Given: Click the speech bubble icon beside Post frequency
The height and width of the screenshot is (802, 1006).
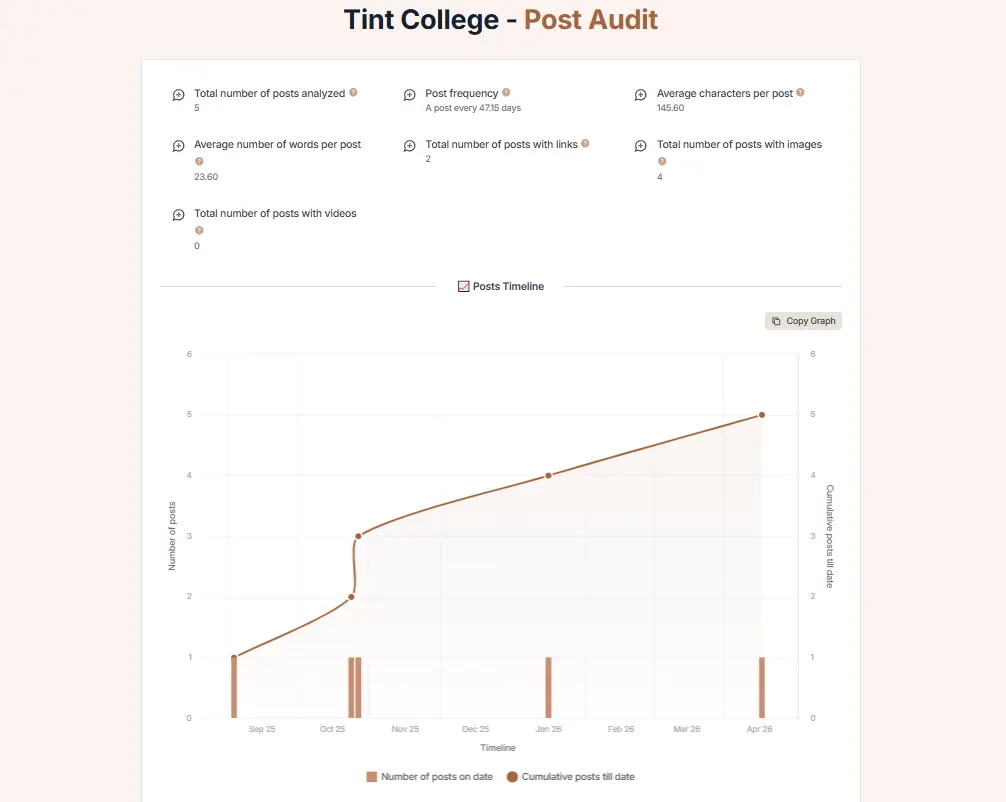Looking at the screenshot, I should (410, 95).
